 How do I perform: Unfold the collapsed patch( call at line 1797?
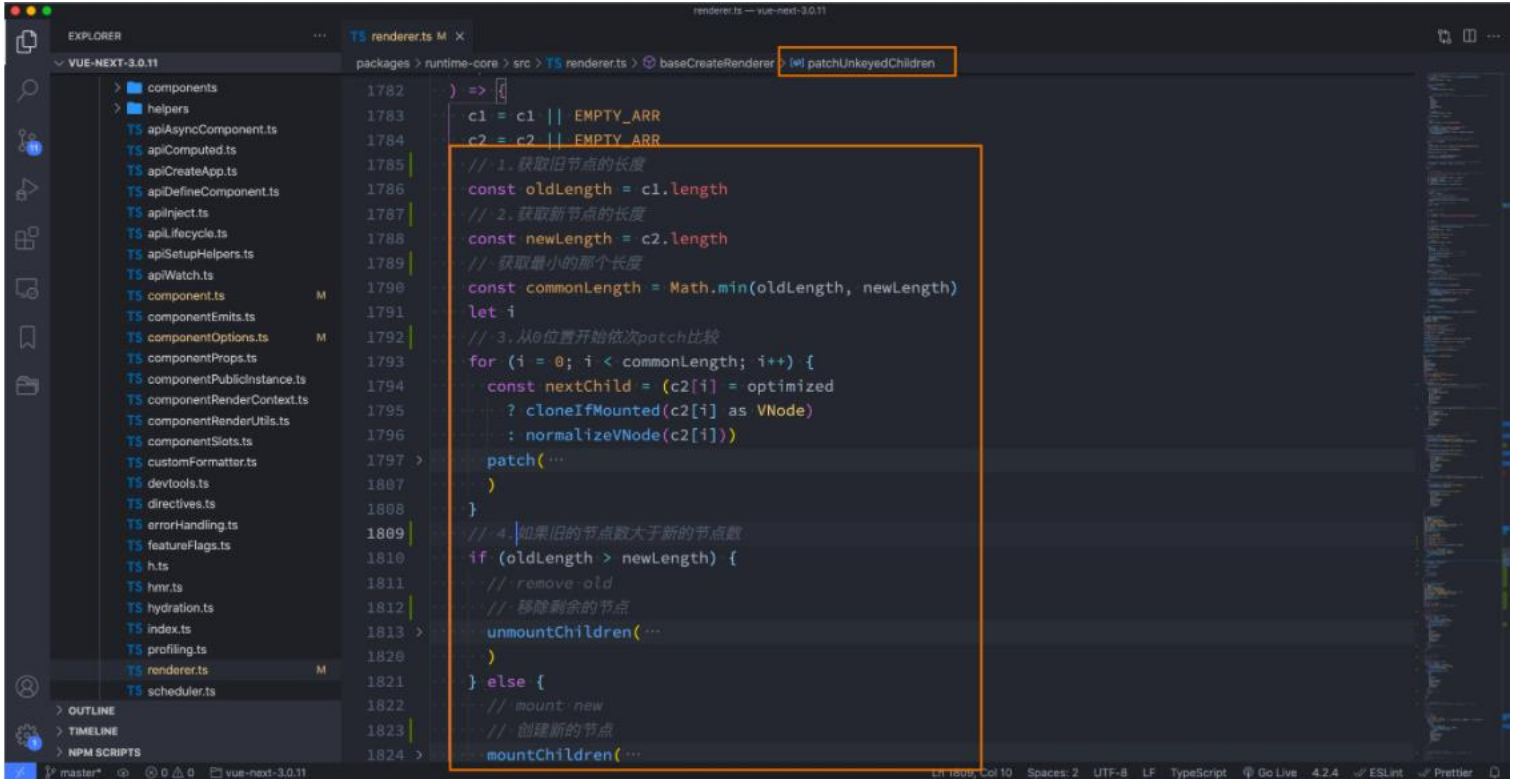click(419, 460)
